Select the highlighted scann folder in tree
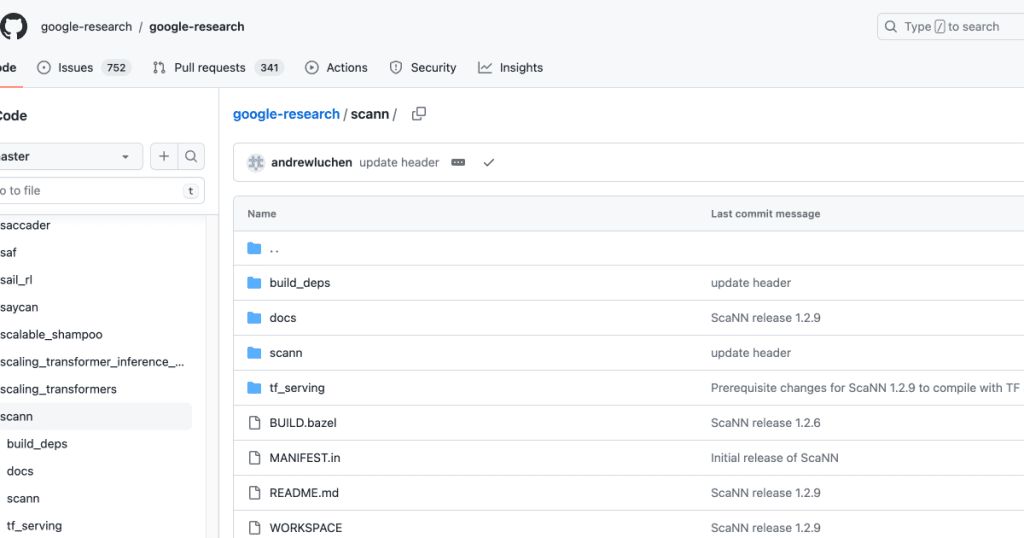This screenshot has height=538, width=1024. [x=95, y=417]
